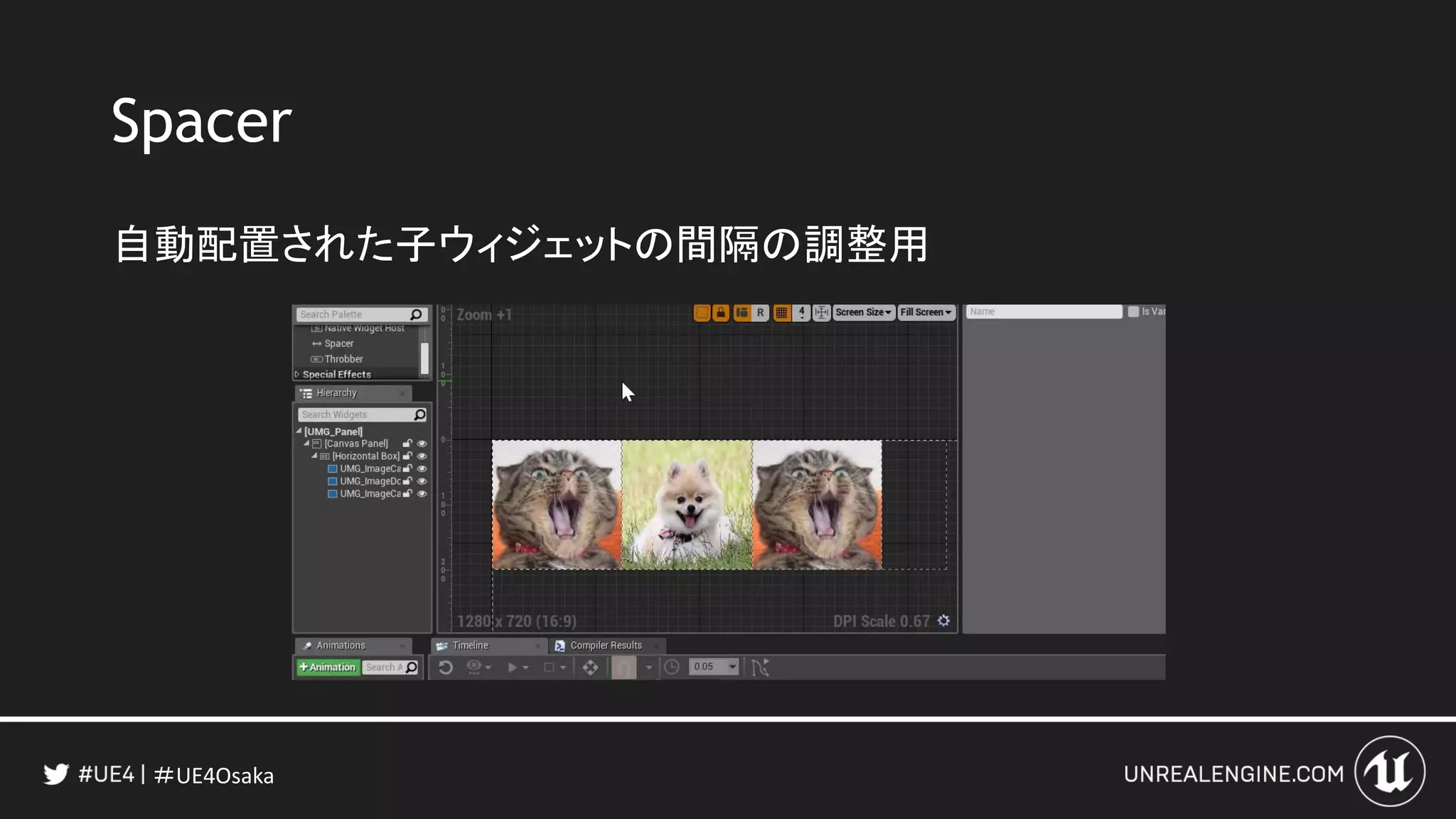Image resolution: width=1456 pixels, height=819 pixels.
Task: Open the Screen Size dropdown
Action: click(x=863, y=313)
